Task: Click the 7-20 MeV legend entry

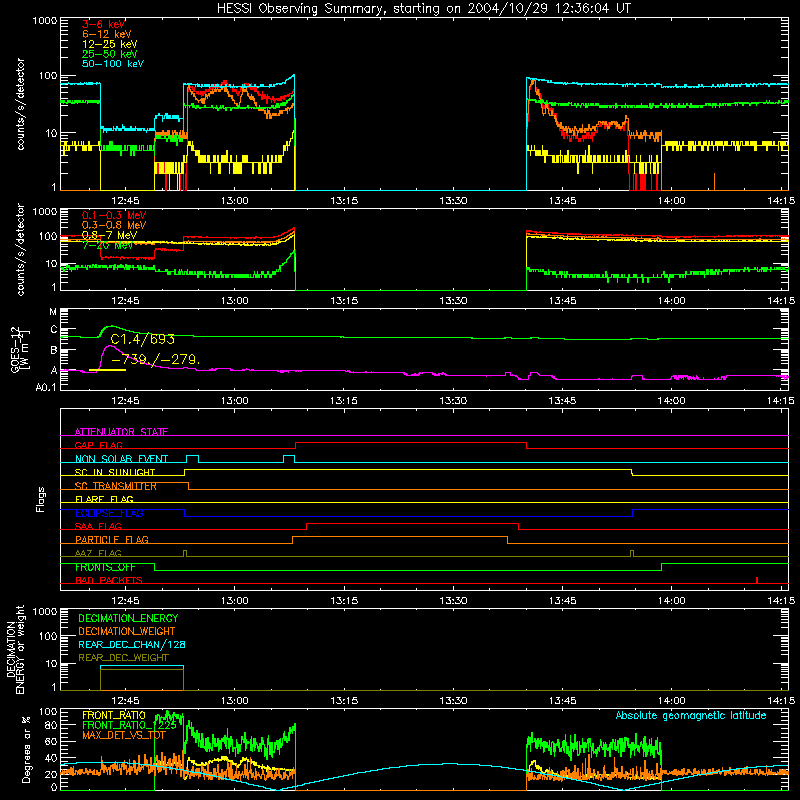Action: (x=107, y=245)
